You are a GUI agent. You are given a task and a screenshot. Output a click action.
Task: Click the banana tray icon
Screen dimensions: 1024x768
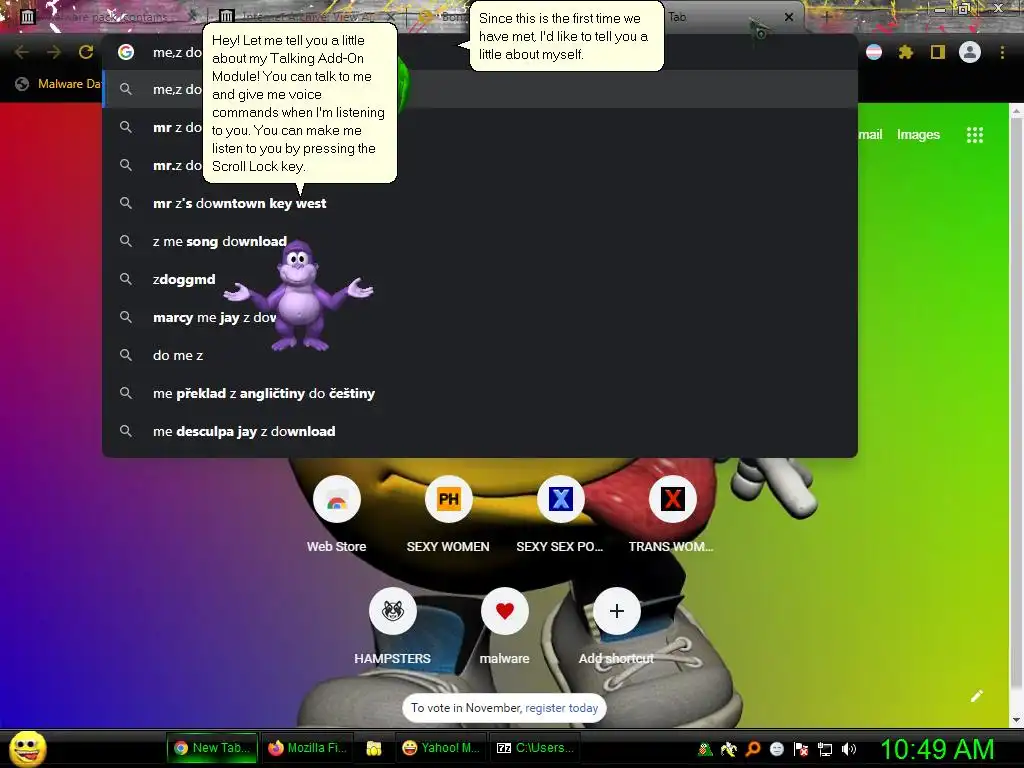(x=728, y=749)
